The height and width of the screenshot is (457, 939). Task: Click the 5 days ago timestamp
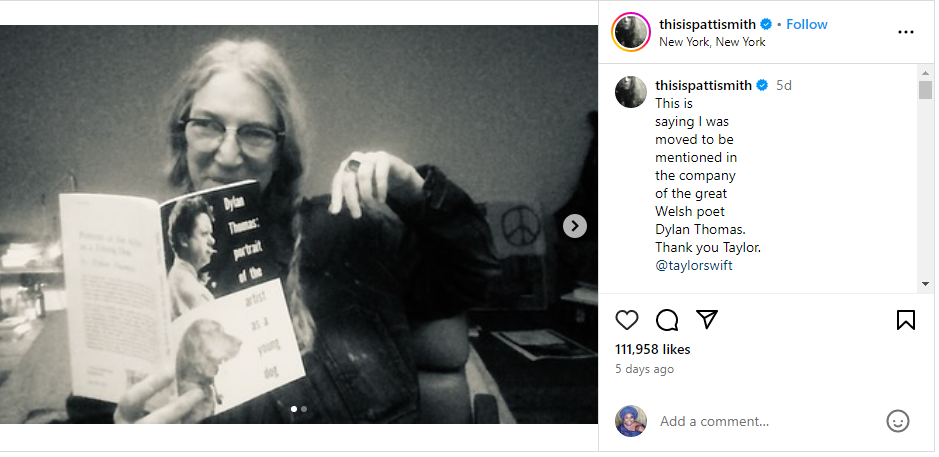644,370
